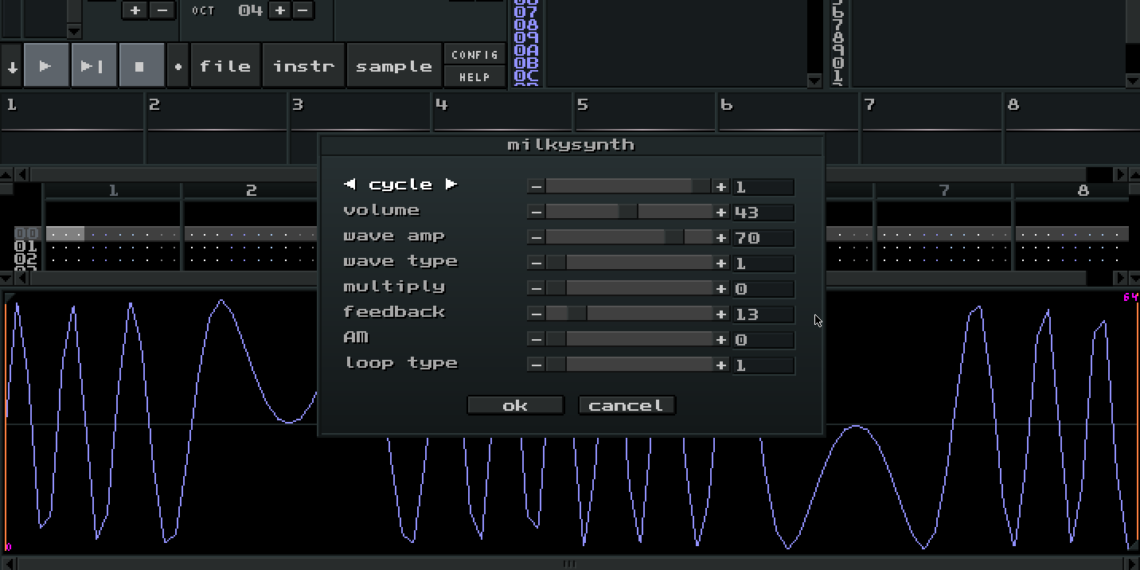This screenshot has height=570, width=1140.
Task: Increase AM with plus
Action: (x=721, y=340)
